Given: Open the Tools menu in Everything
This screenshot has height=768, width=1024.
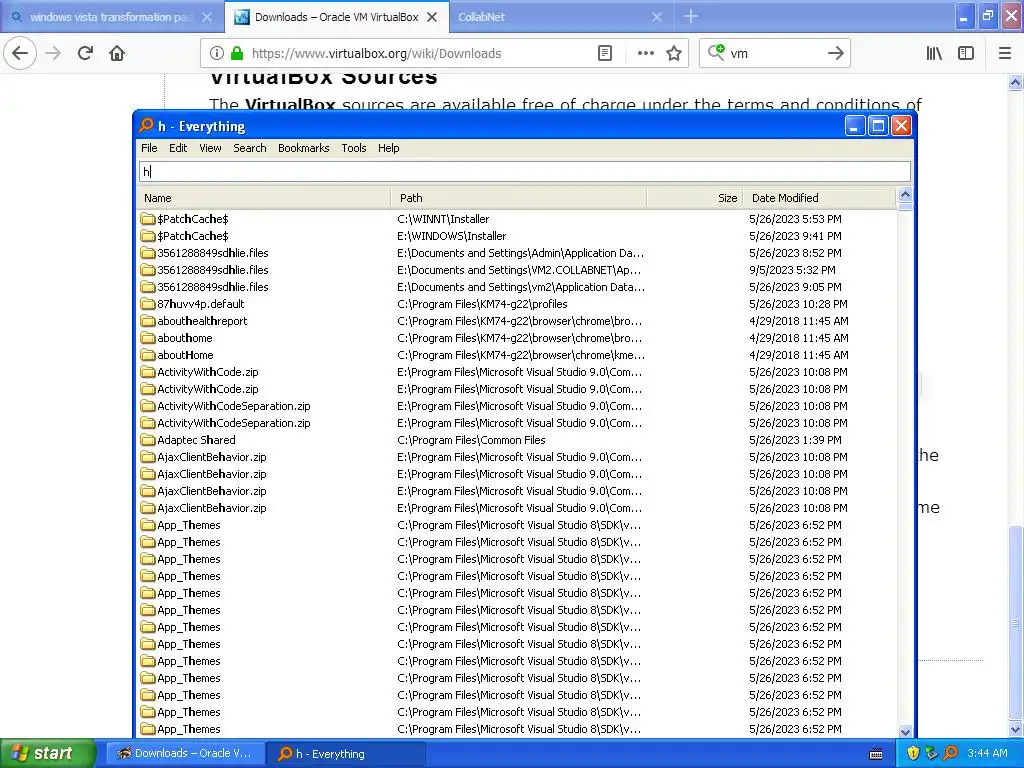Looking at the screenshot, I should click(x=353, y=148).
